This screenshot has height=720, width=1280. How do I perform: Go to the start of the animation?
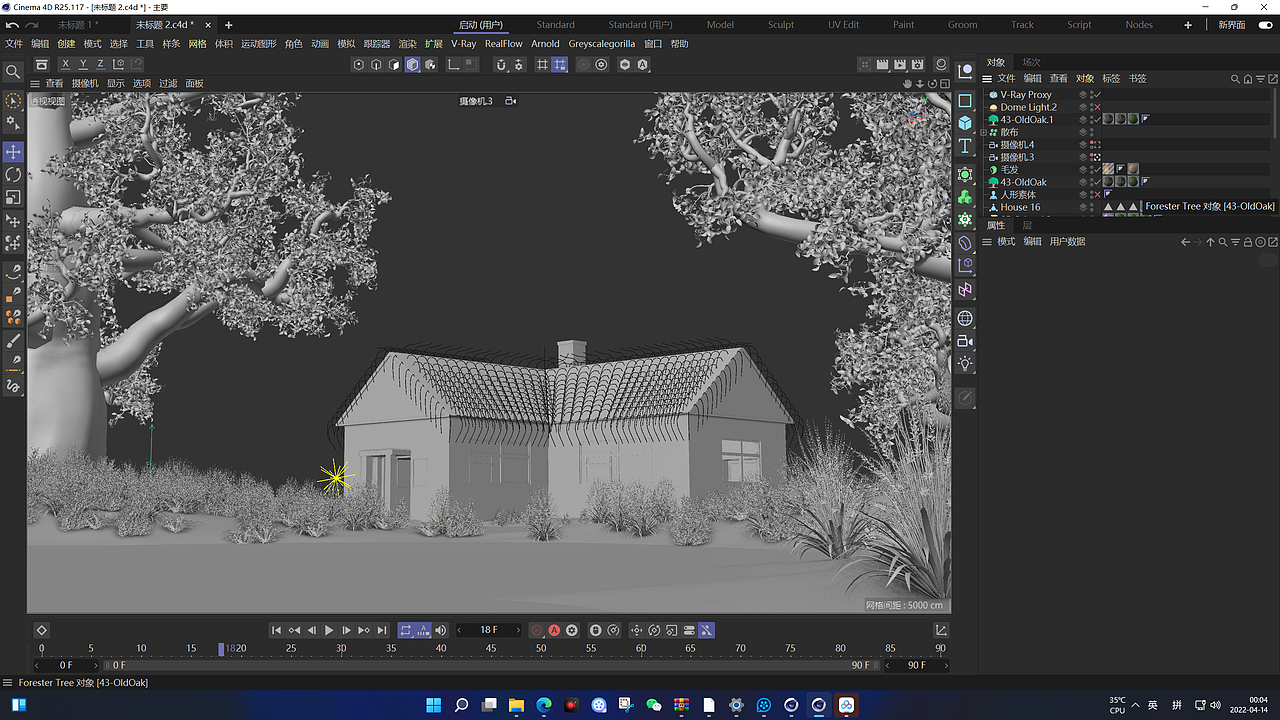277,630
